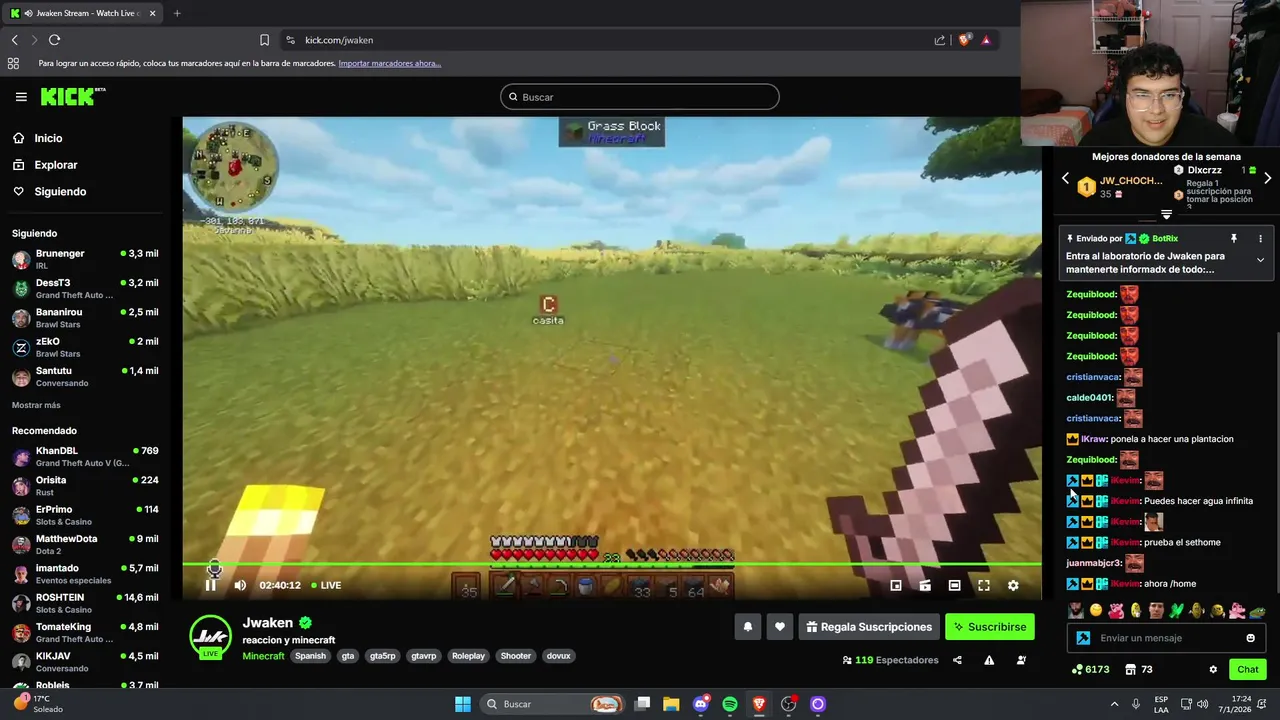Toggle theater mode on player

(955, 585)
